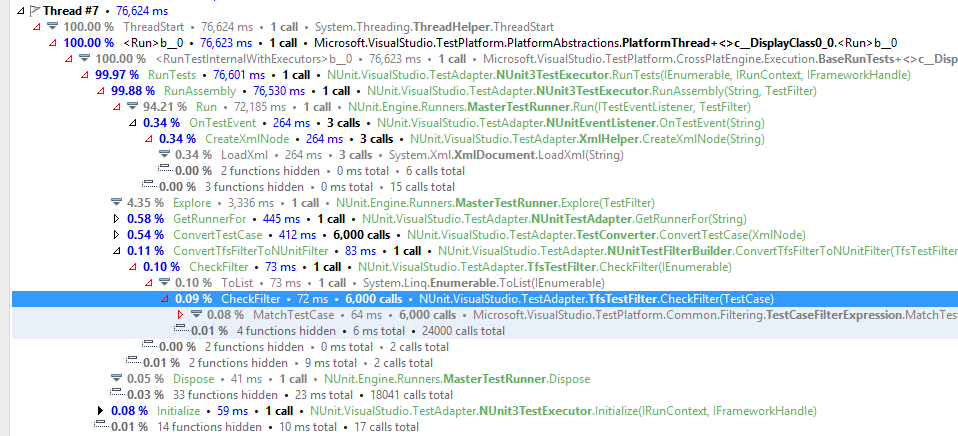
Task: Click the icon beside MatchTestCase 0.08 %
Action: (196, 314)
